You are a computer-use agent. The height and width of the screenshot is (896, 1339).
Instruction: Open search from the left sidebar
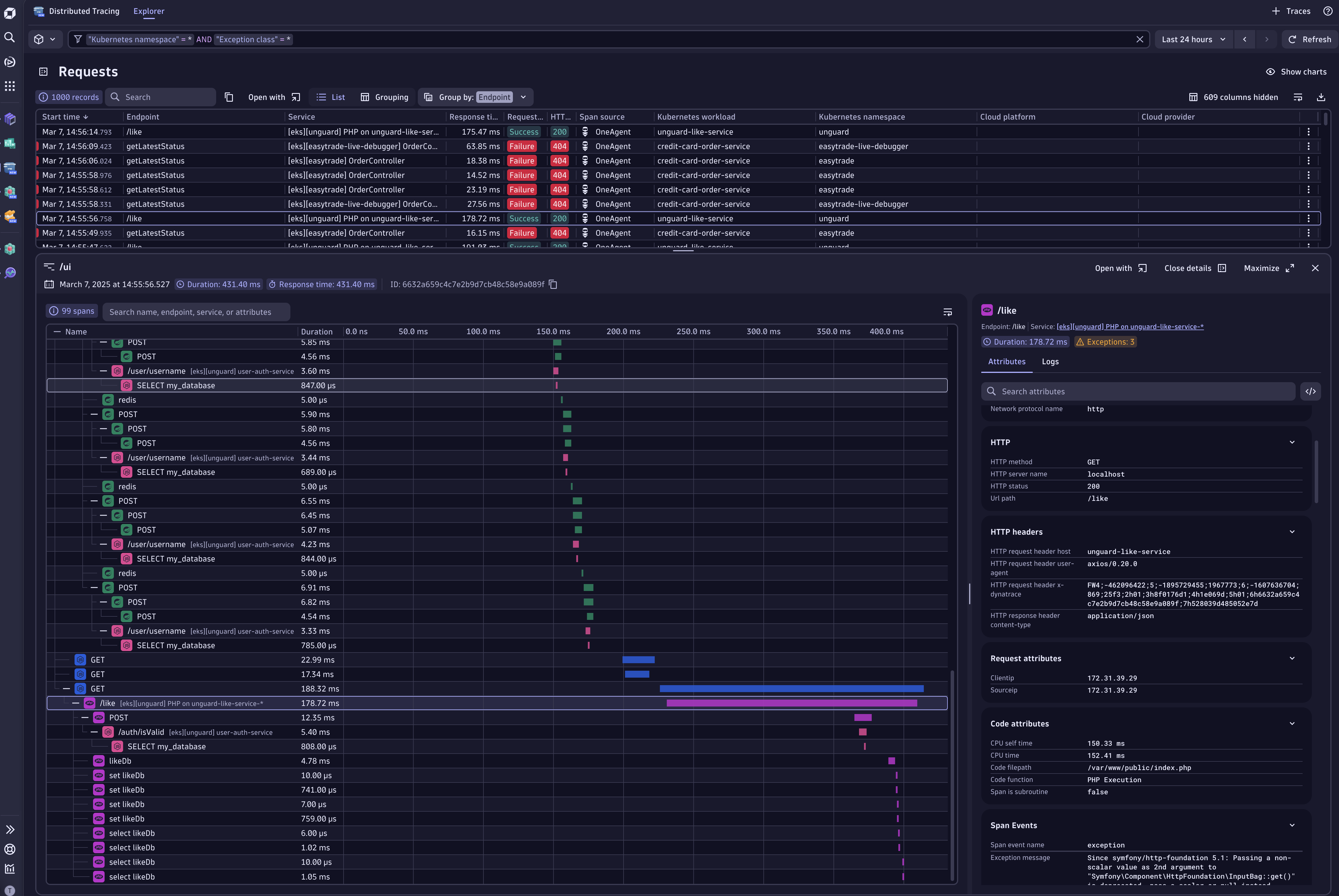(x=10, y=38)
